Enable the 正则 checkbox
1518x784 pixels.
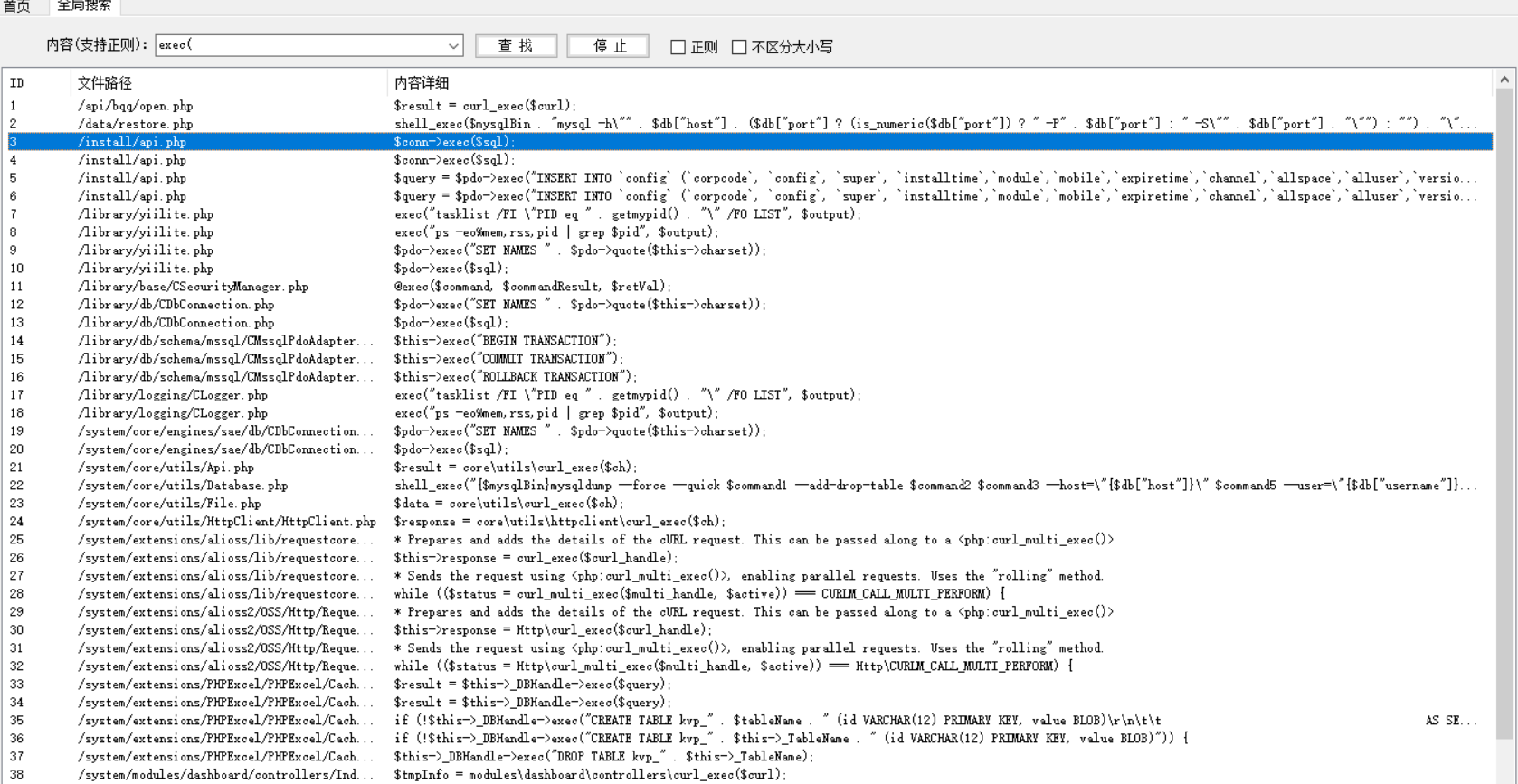click(678, 47)
